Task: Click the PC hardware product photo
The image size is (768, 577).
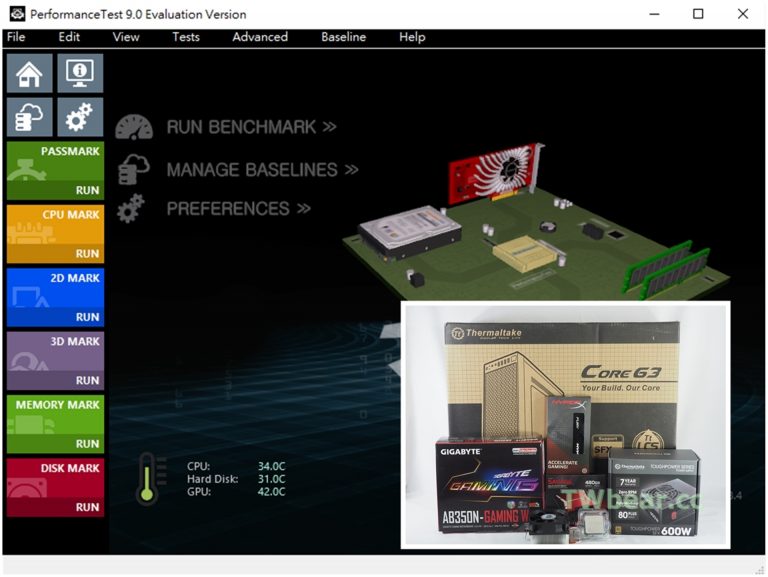Action: 565,425
